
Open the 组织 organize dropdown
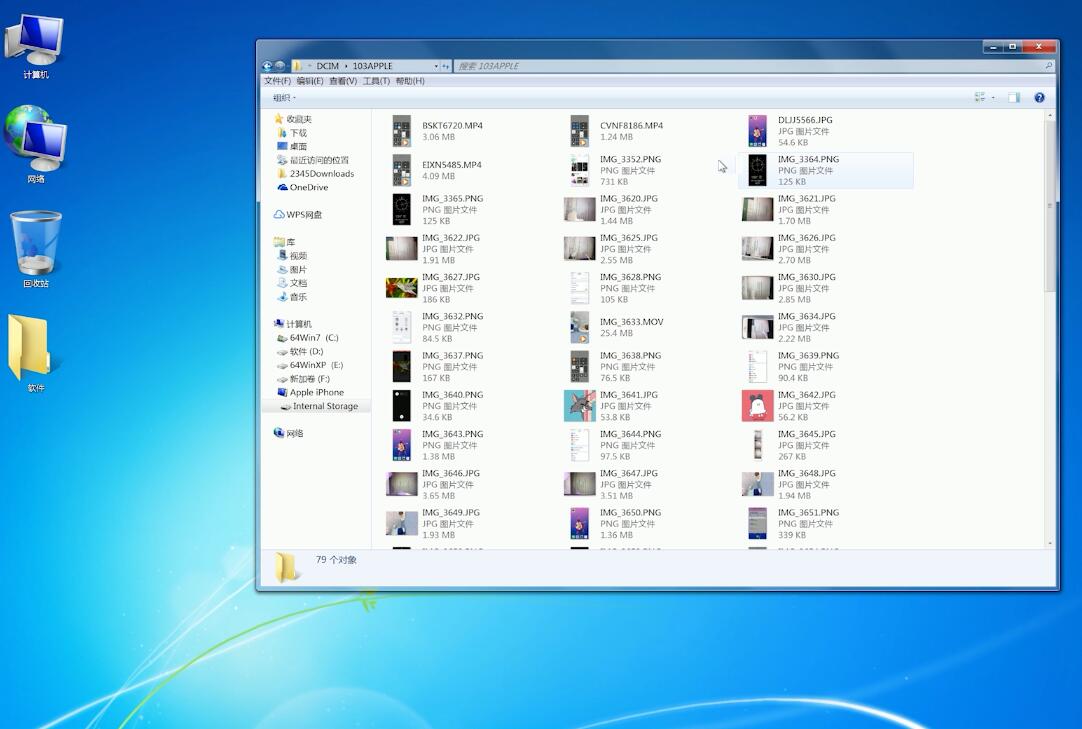tap(284, 98)
